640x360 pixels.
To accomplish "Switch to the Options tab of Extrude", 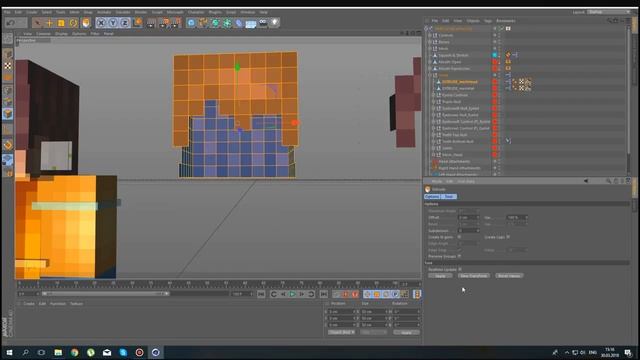I will pyautogui.click(x=432, y=196).
